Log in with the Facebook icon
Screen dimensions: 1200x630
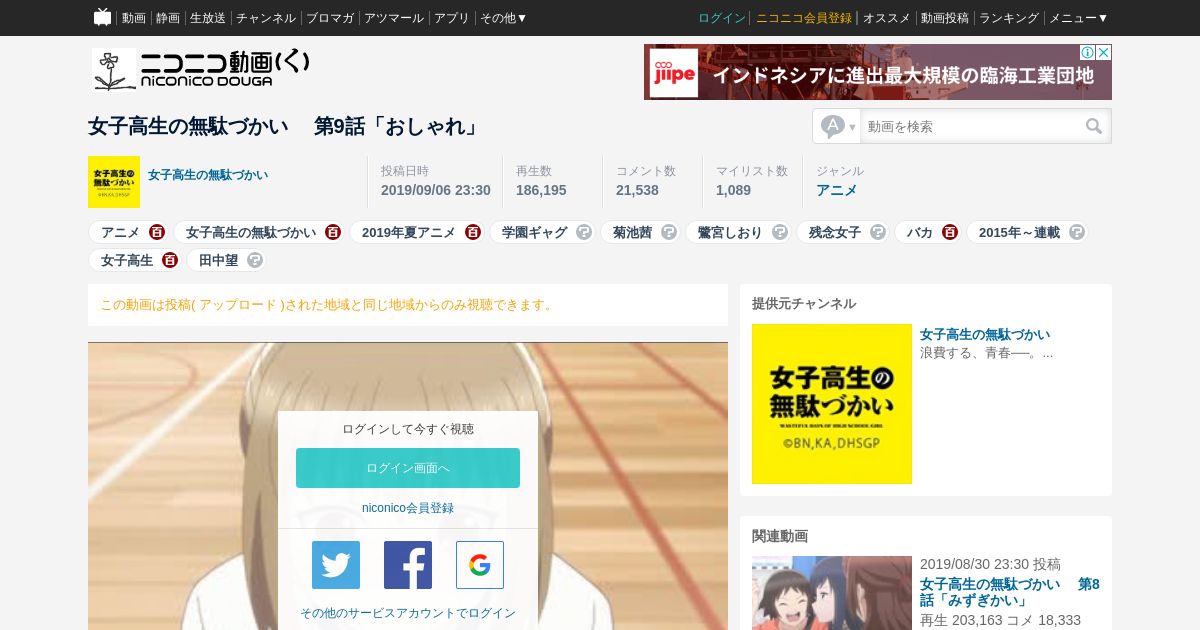408,565
